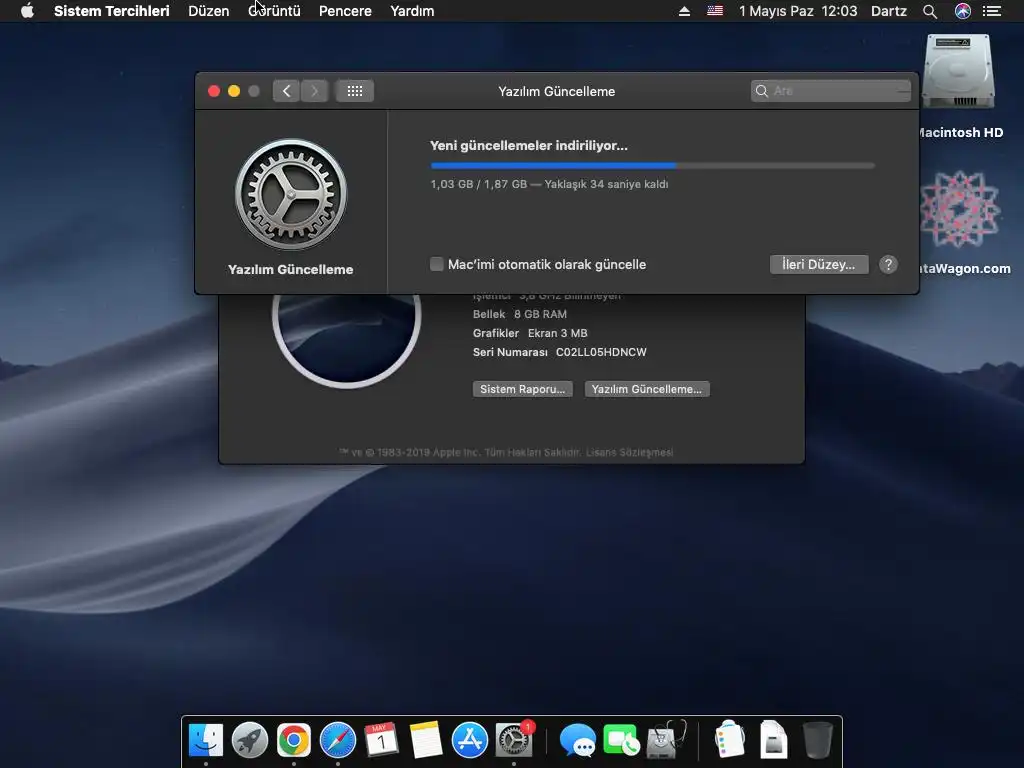Viewport: 1024px width, 768px height.
Task: Open Google Chrome from the dock
Action: tap(294, 740)
